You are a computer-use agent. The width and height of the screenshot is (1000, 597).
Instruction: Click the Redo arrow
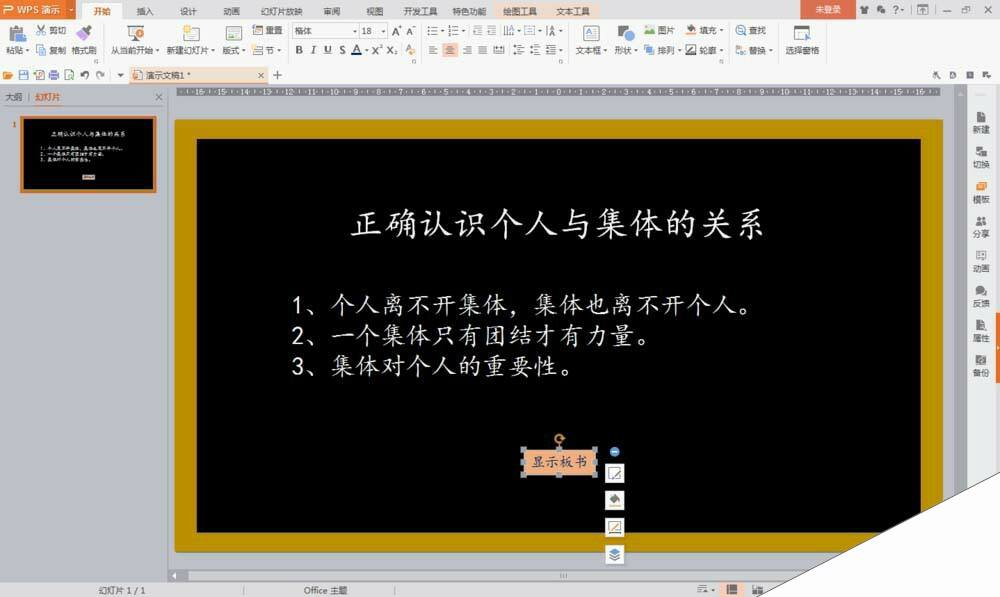(x=99, y=75)
